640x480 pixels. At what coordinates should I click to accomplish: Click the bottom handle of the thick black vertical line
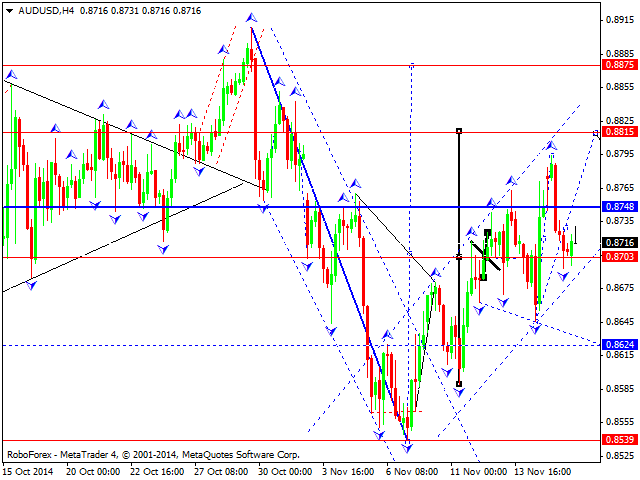tap(458, 384)
